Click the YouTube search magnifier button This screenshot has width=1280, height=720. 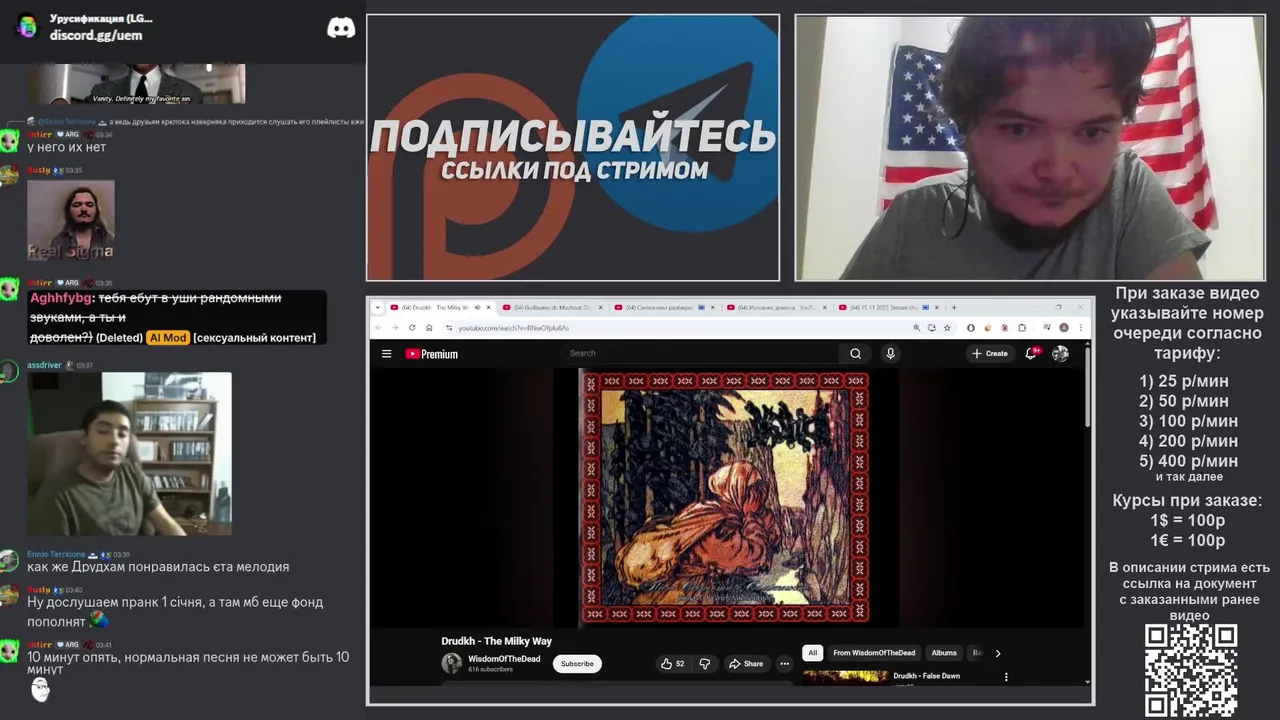[855, 353]
